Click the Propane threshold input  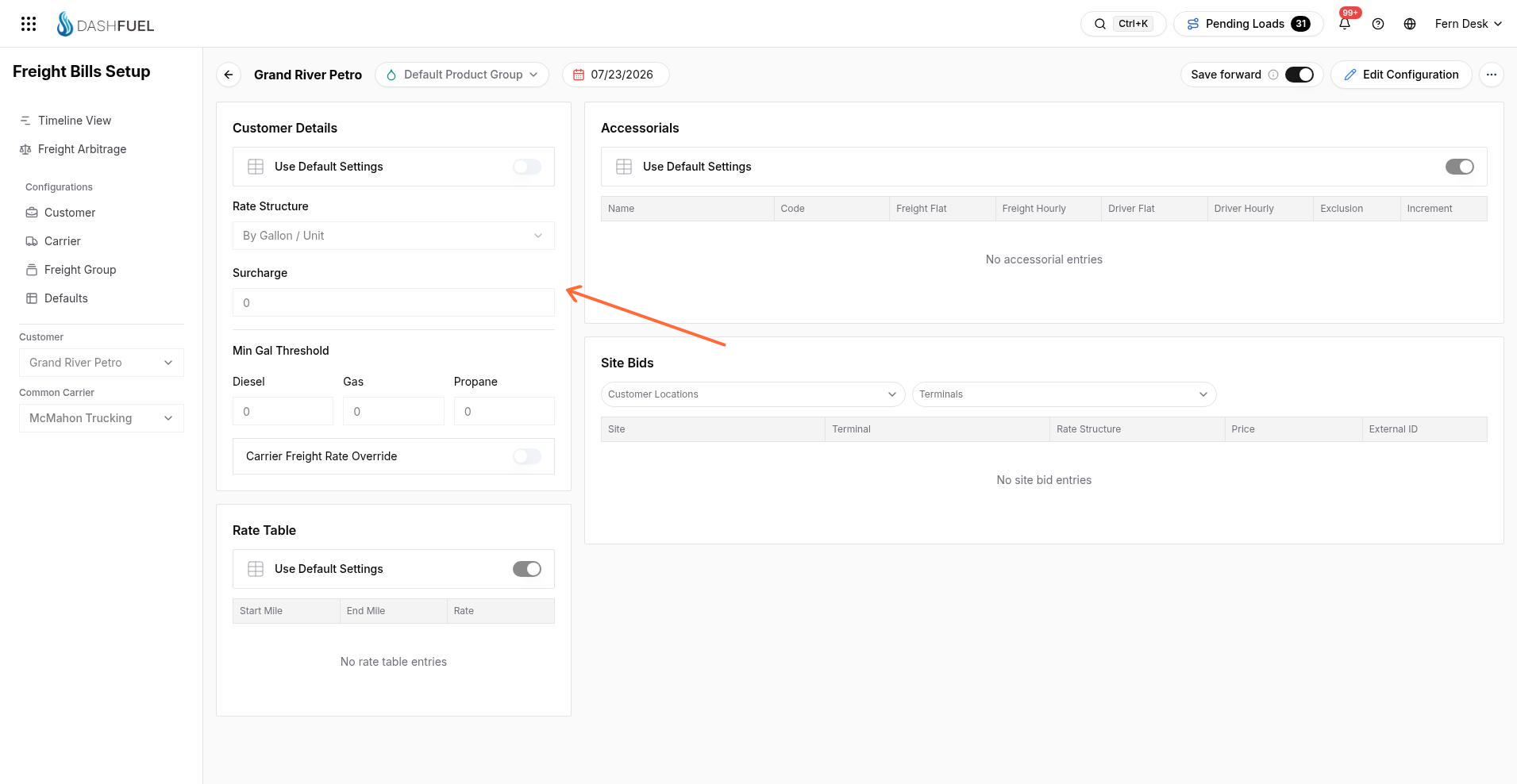click(x=504, y=411)
